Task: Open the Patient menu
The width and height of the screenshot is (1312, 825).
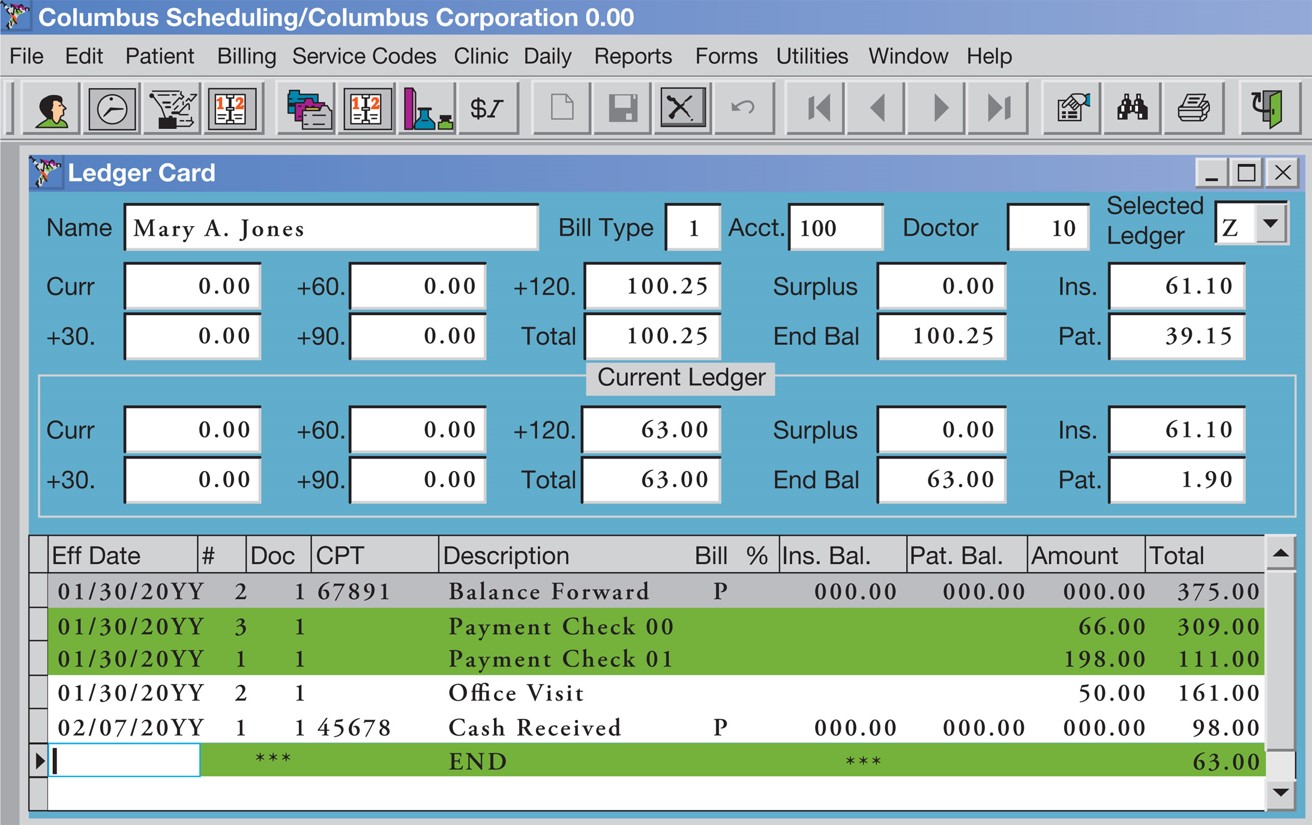Action: [x=160, y=56]
